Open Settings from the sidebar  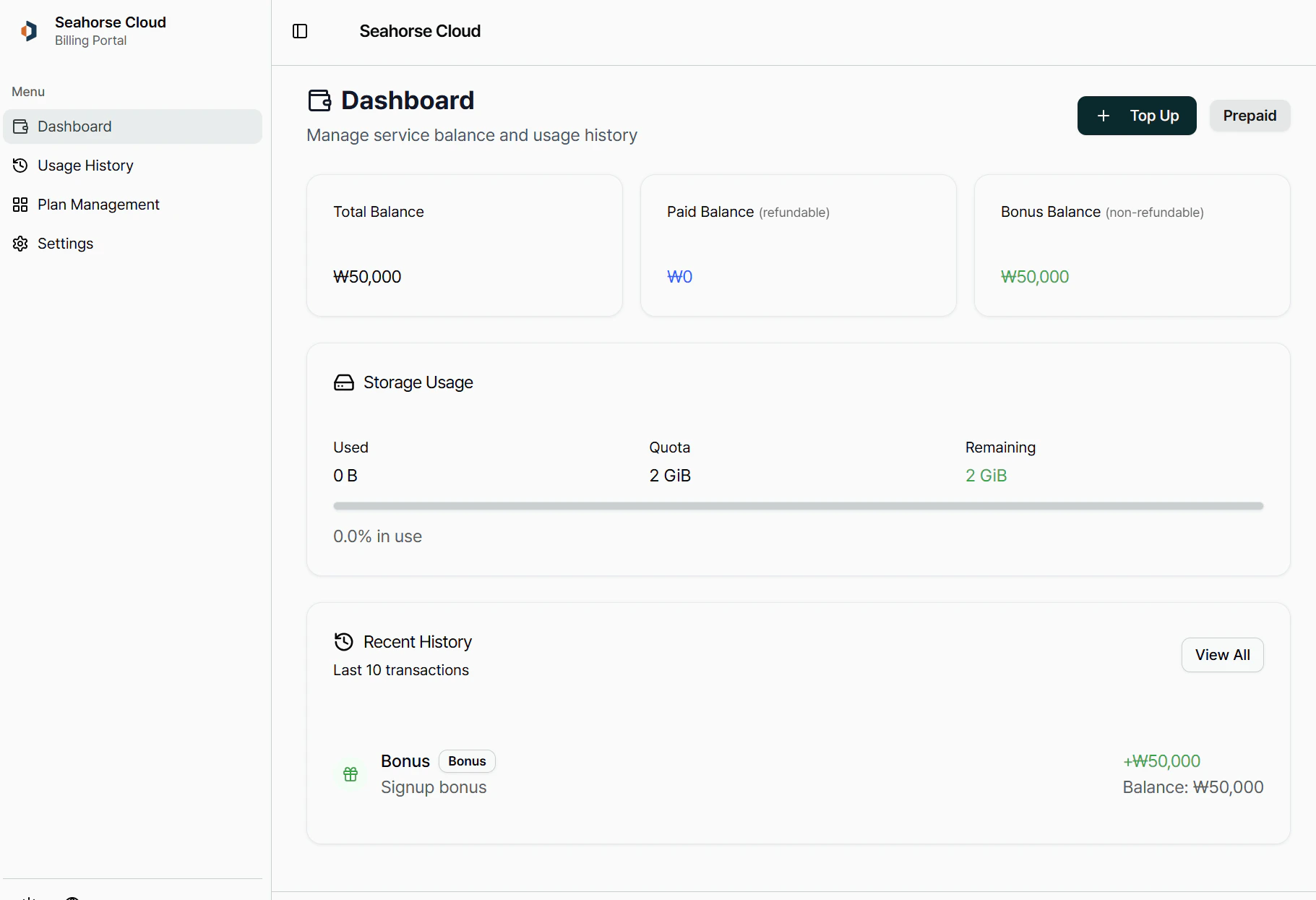click(x=132, y=244)
